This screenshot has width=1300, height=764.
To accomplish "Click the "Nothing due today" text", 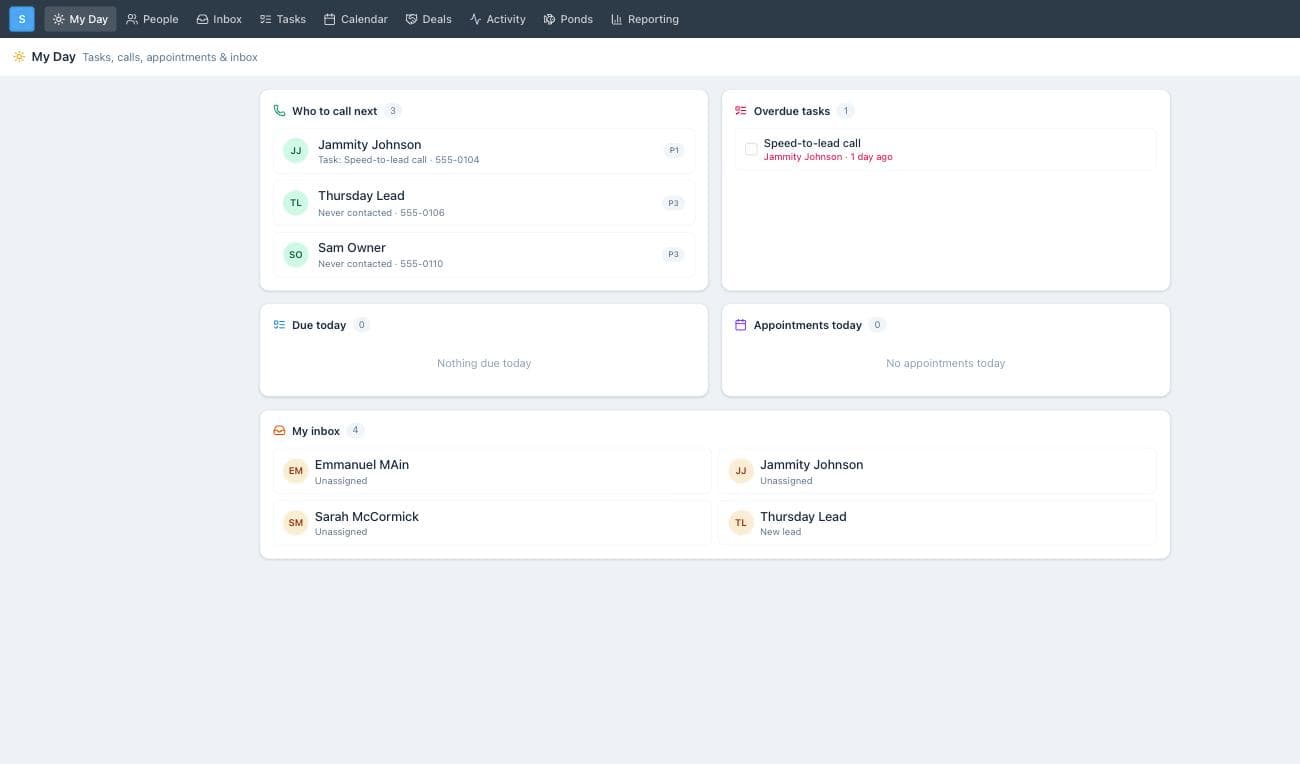I will tap(484, 363).
